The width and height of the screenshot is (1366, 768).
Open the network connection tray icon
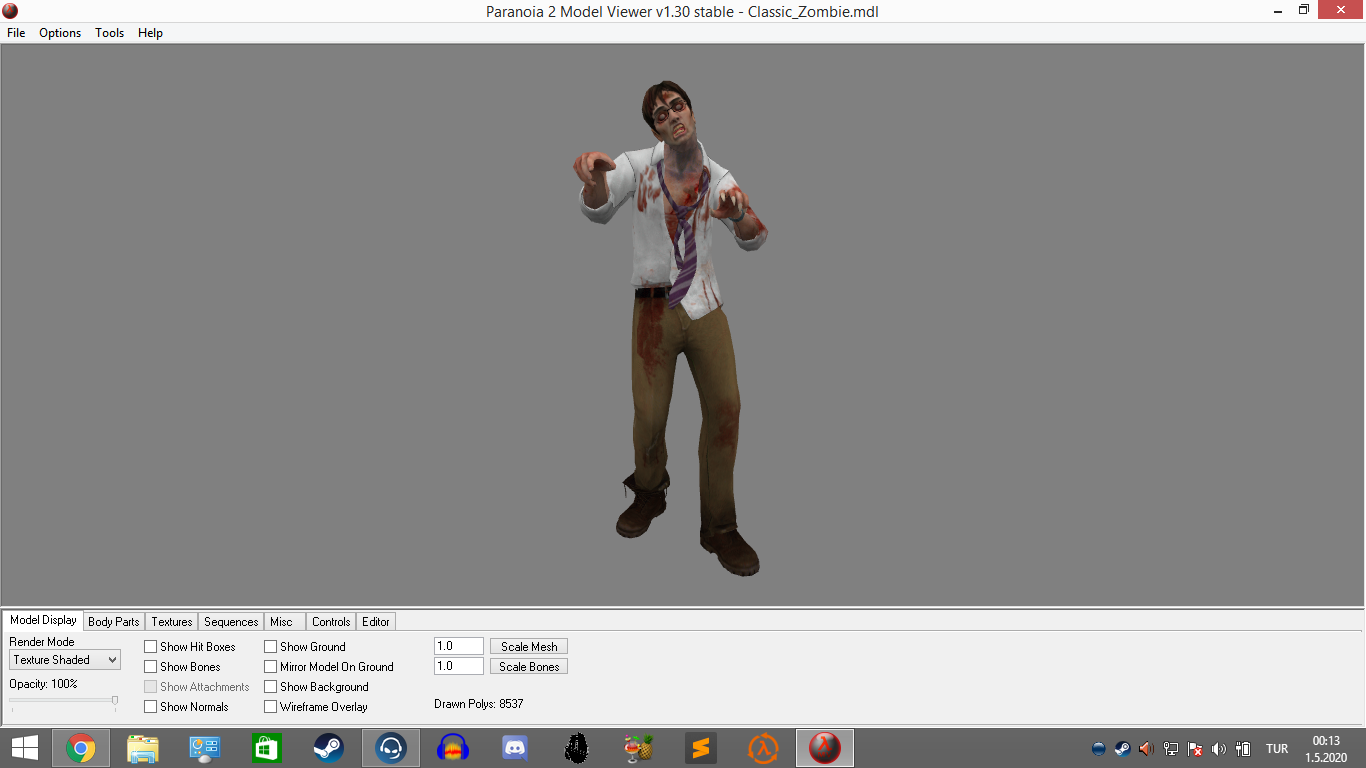(1170, 748)
